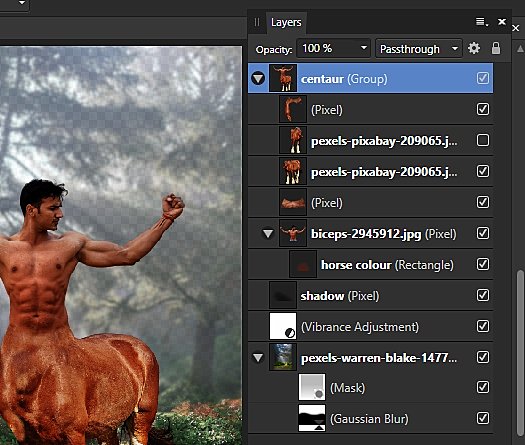The height and width of the screenshot is (445, 525).
Task: Collapse the centaur group
Action: click(258, 79)
